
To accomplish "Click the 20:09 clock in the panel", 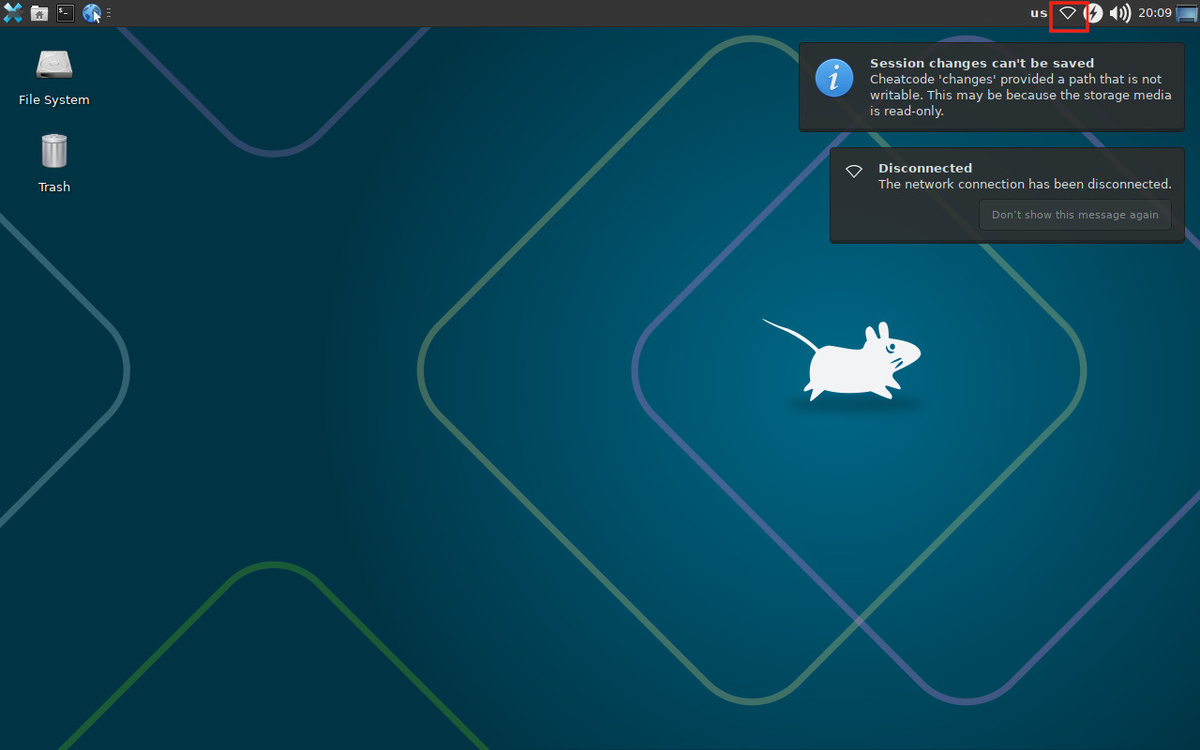I will [1154, 13].
